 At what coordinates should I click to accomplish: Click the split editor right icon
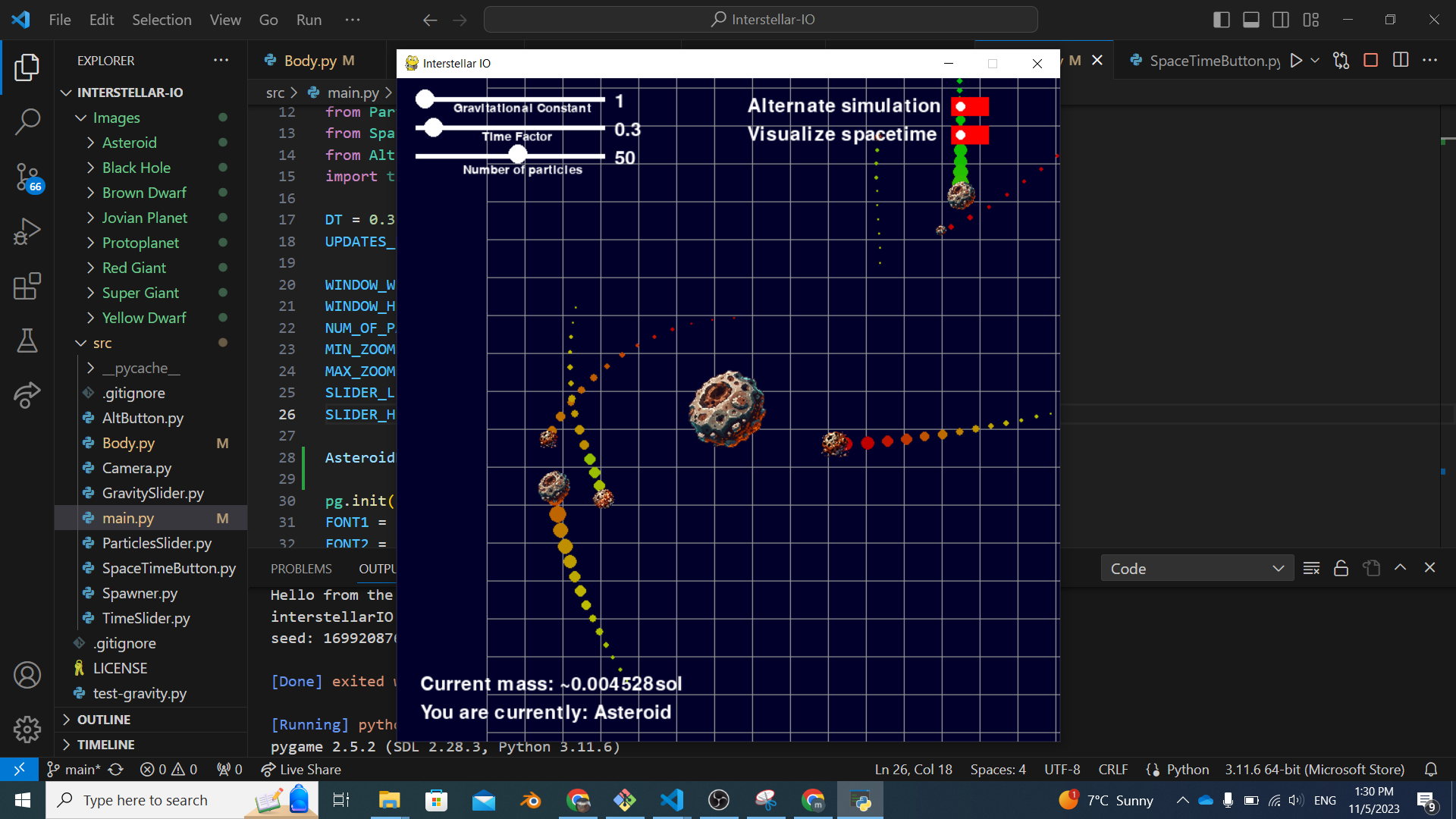[x=1401, y=61]
